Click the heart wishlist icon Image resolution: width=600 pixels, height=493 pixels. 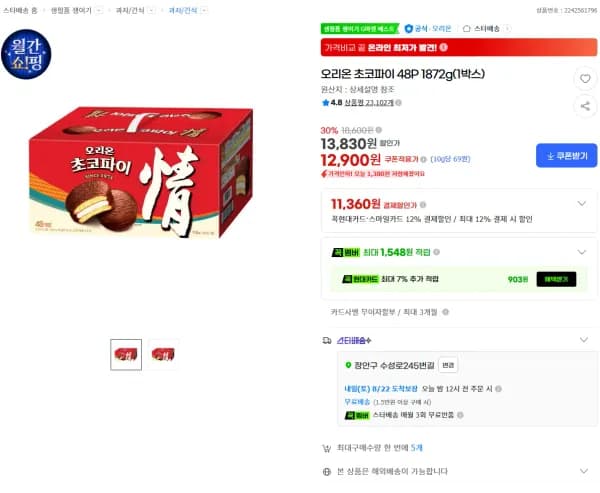click(585, 78)
